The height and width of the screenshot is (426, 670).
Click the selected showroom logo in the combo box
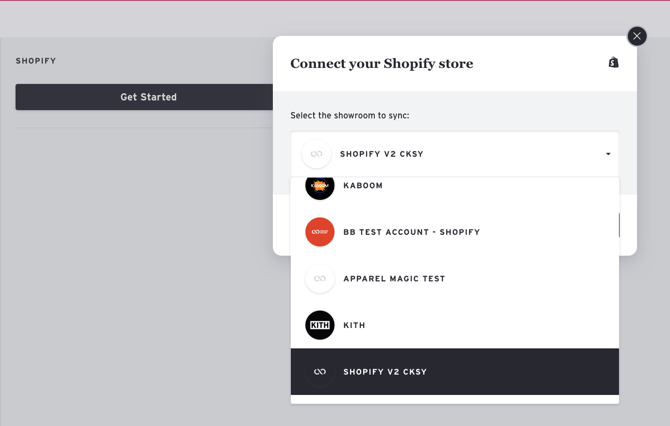tap(317, 154)
